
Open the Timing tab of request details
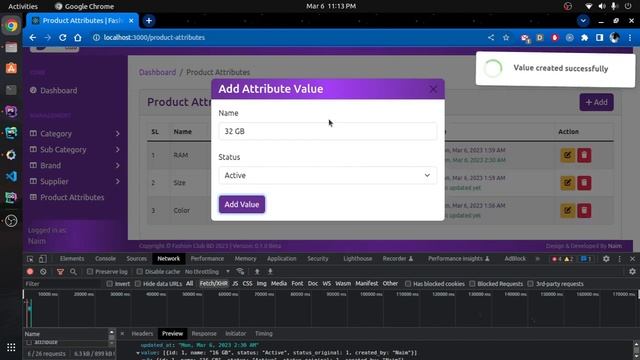[264, 334]
